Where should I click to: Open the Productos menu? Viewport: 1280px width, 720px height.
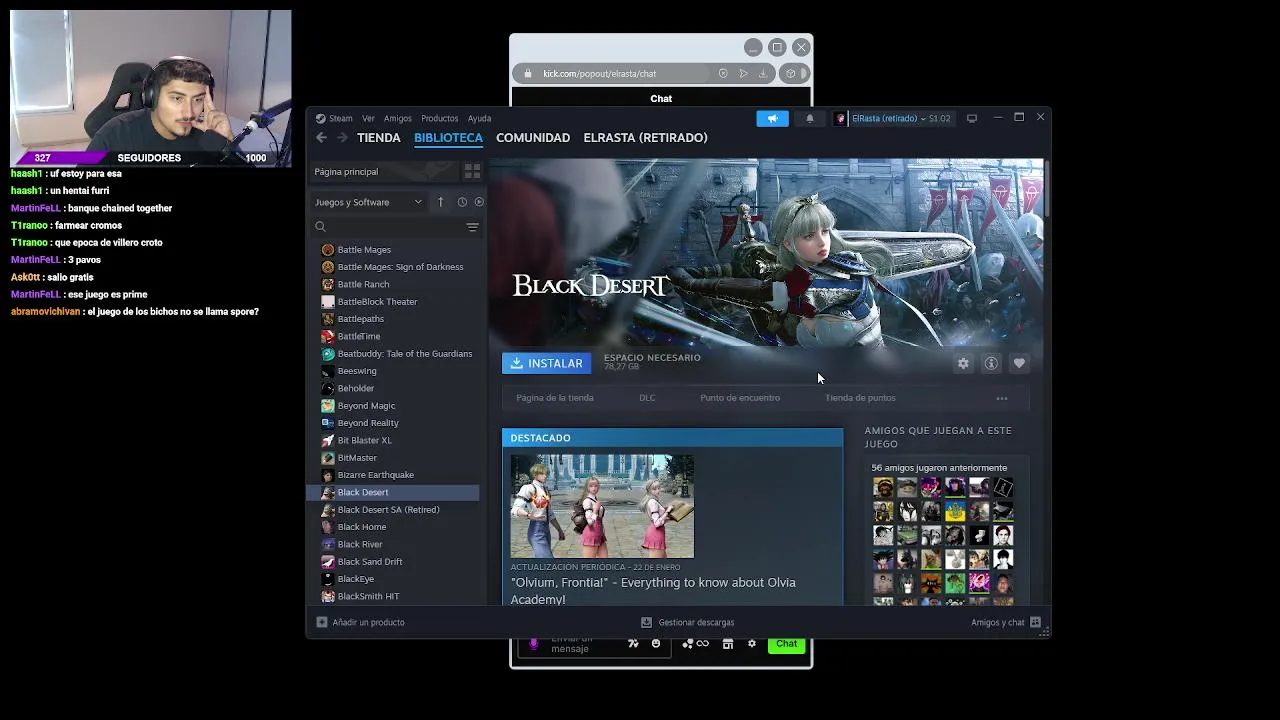click(440, 118)
